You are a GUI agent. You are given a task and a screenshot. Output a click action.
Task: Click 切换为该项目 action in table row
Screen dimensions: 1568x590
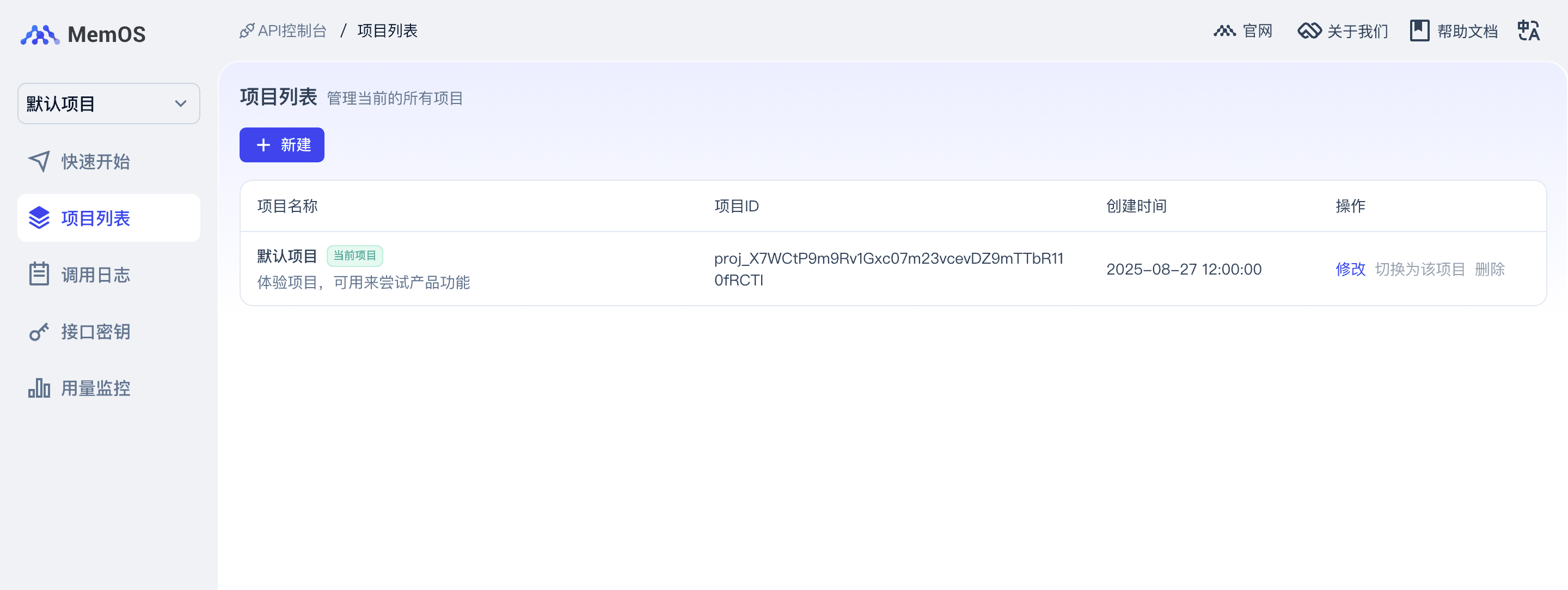click(1419, 269)
